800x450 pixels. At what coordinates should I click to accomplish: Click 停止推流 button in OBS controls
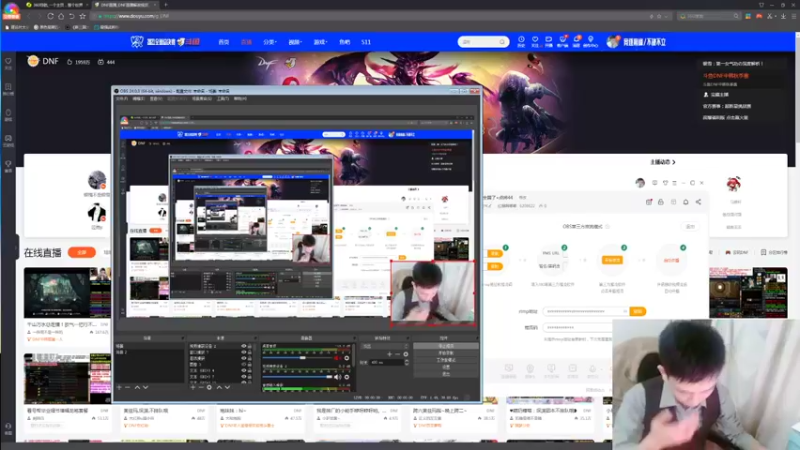click(x=446, y=346)
